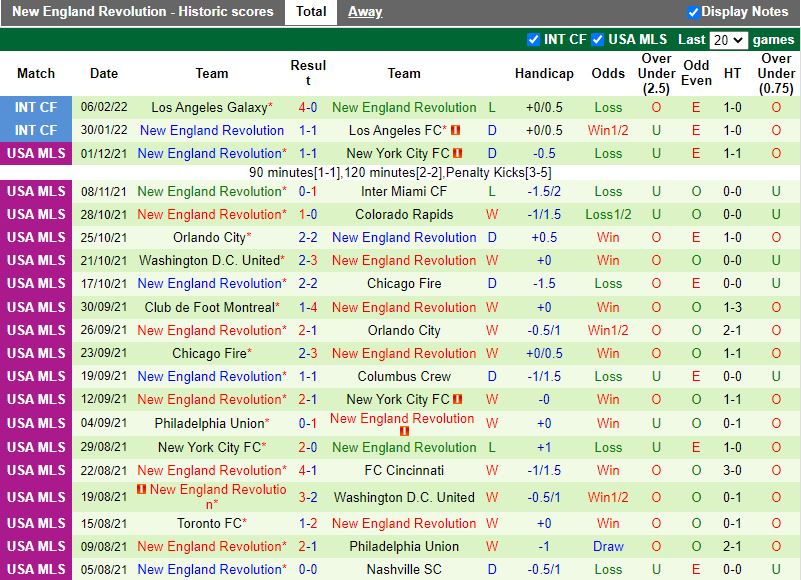Click the Columbus Crew link
Screen dimensions: 801x580
coord(404,376)
